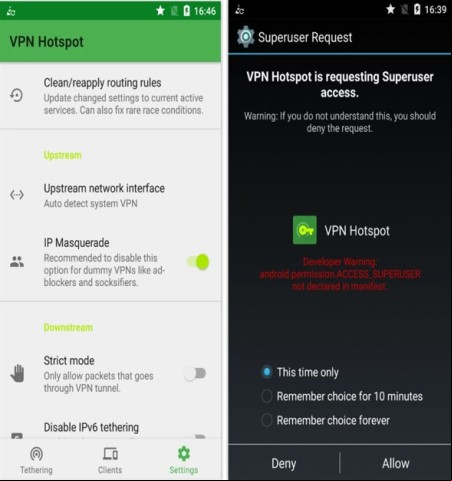Tap the Superuser Request gear icon
The height and width of the screenshot is (481, 452).
pos(246,37)
